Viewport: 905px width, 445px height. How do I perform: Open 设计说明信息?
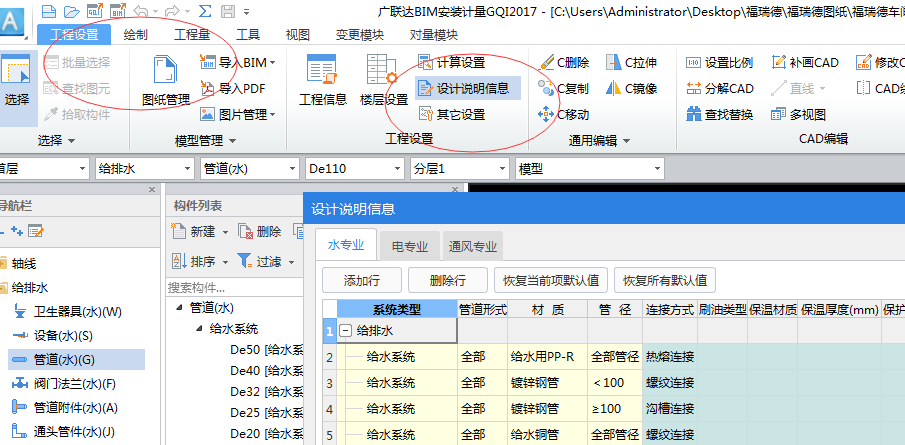[x=468, y=88]
